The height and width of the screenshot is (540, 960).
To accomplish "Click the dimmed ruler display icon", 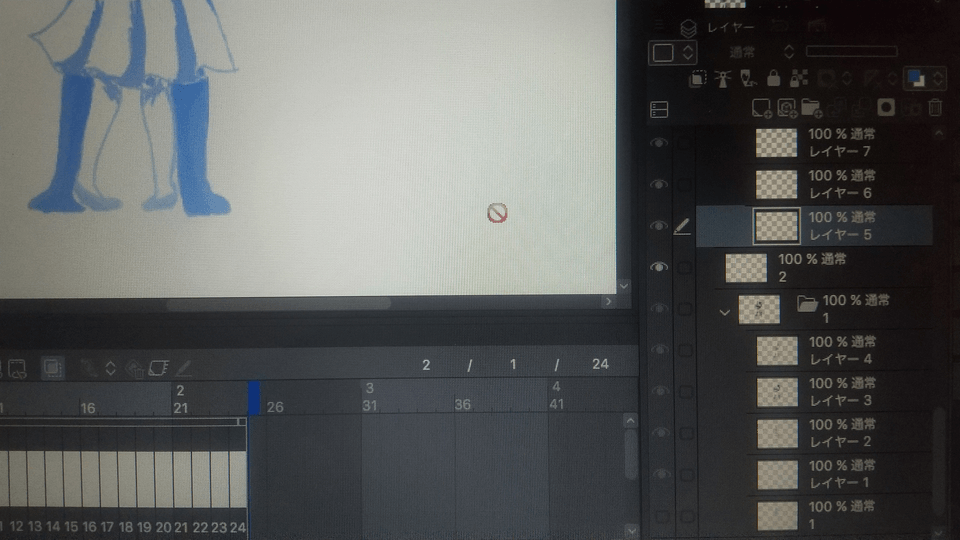I will tap(872, 78).
